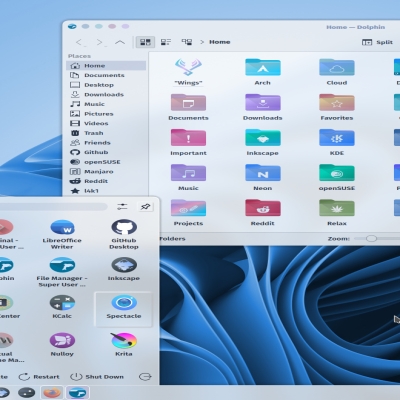Open openSUSE in Places sidebar

(106, 162)
